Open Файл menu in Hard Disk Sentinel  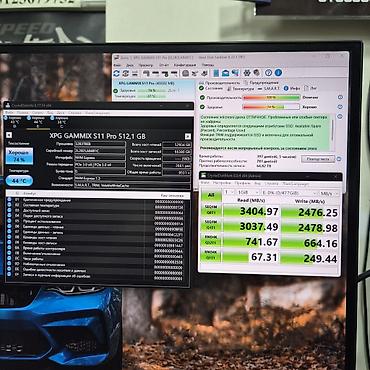tap(117, 65)
